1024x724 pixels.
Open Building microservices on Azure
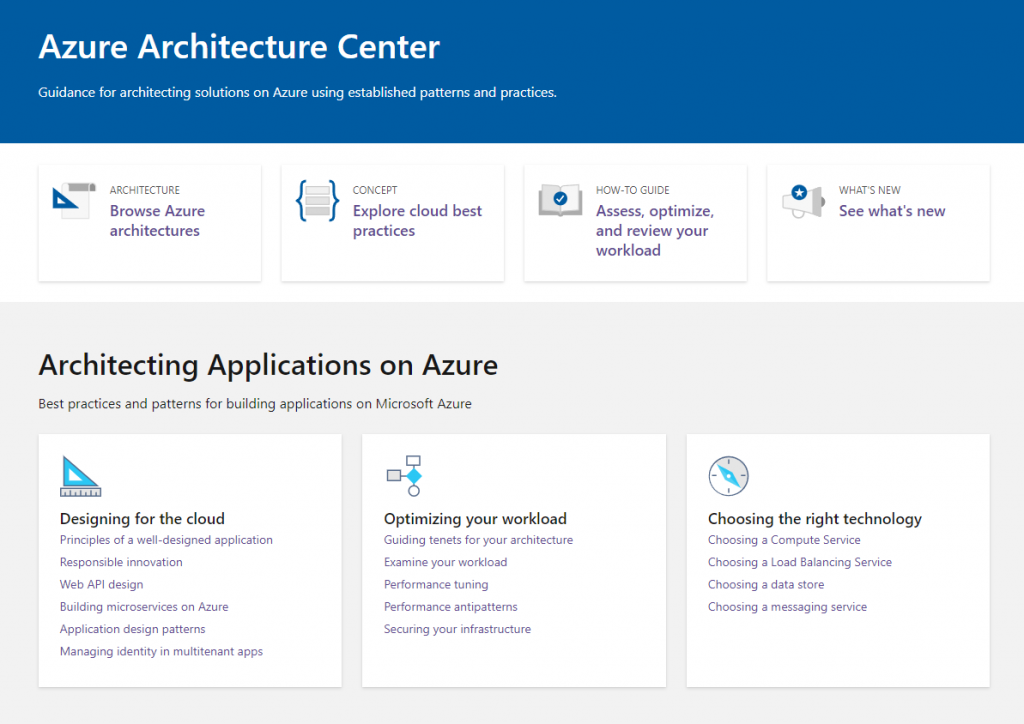click(144, 606)
